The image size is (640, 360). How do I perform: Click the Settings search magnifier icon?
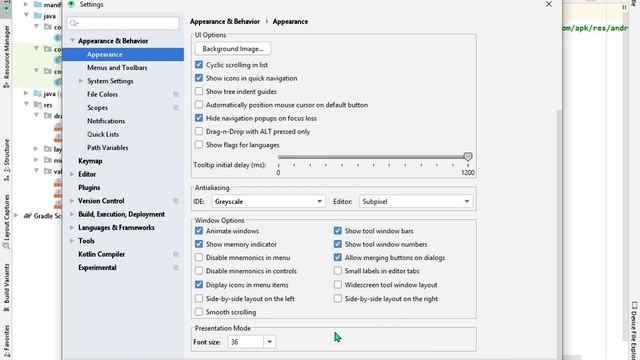(74, 23)
